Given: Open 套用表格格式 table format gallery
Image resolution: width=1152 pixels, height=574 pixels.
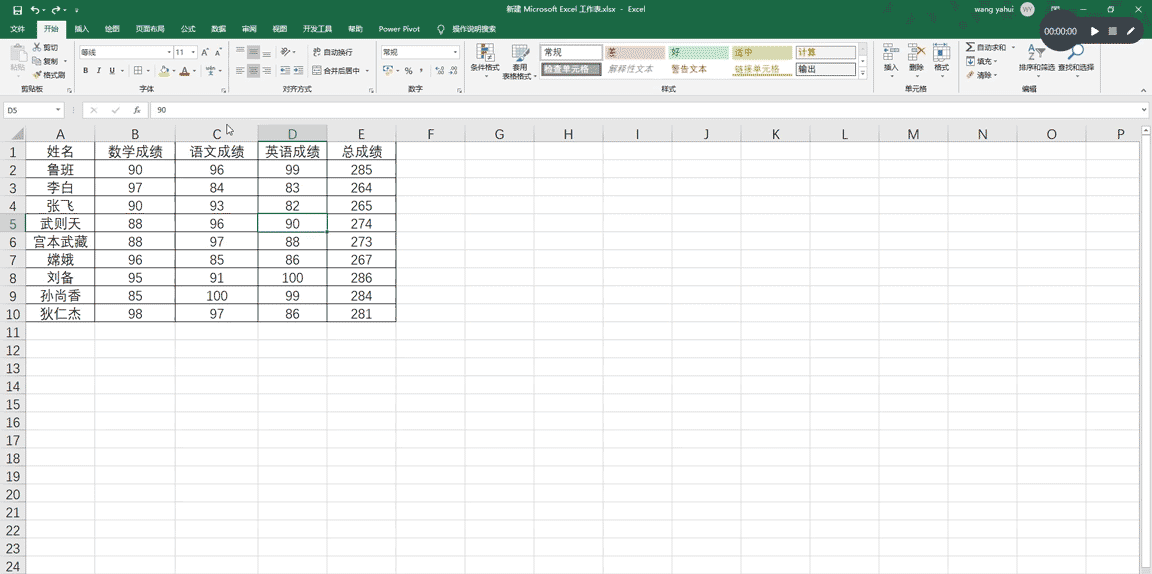Looking at the screenshot, I should (520, 61).
